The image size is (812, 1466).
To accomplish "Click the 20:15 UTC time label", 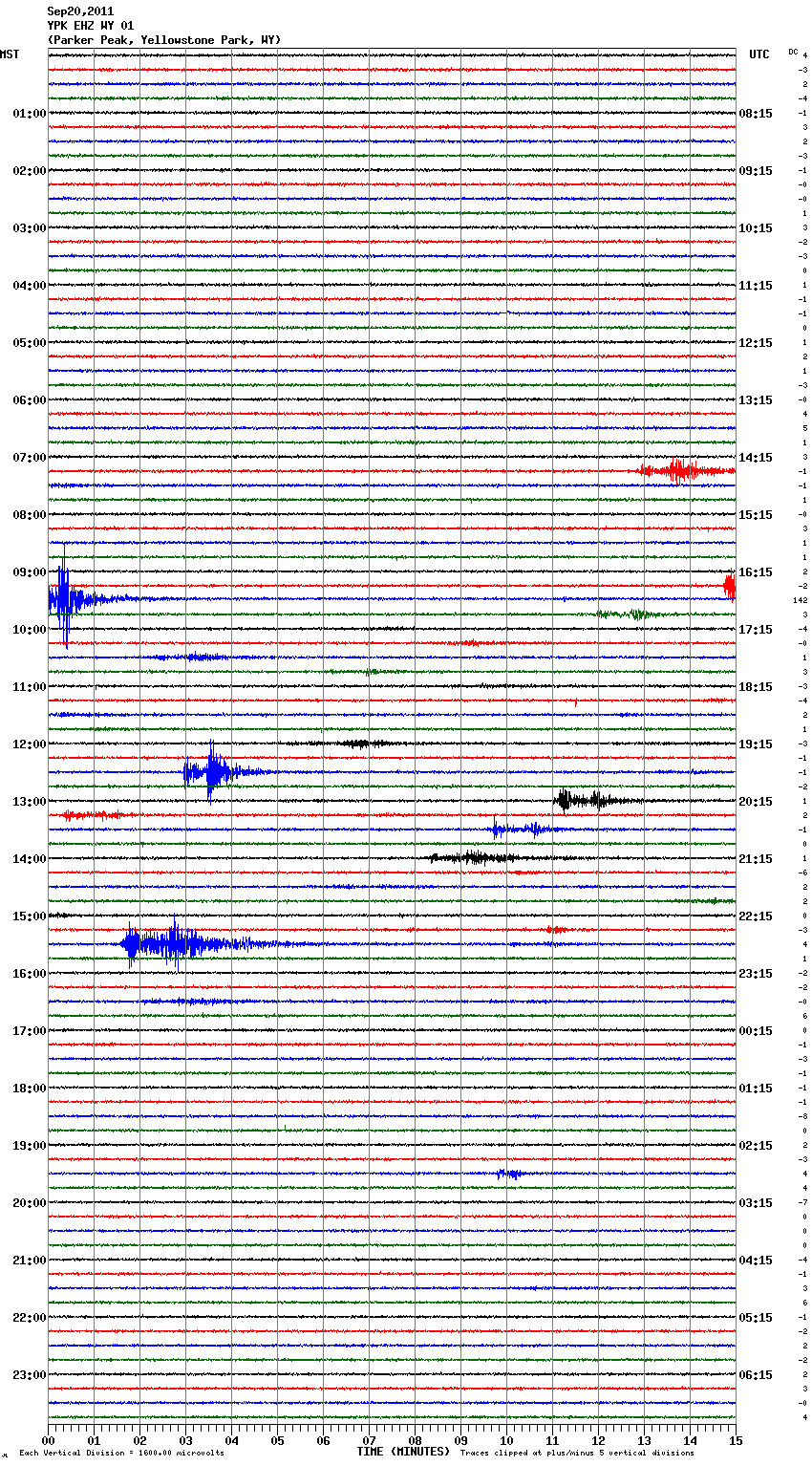I will 756,802.
